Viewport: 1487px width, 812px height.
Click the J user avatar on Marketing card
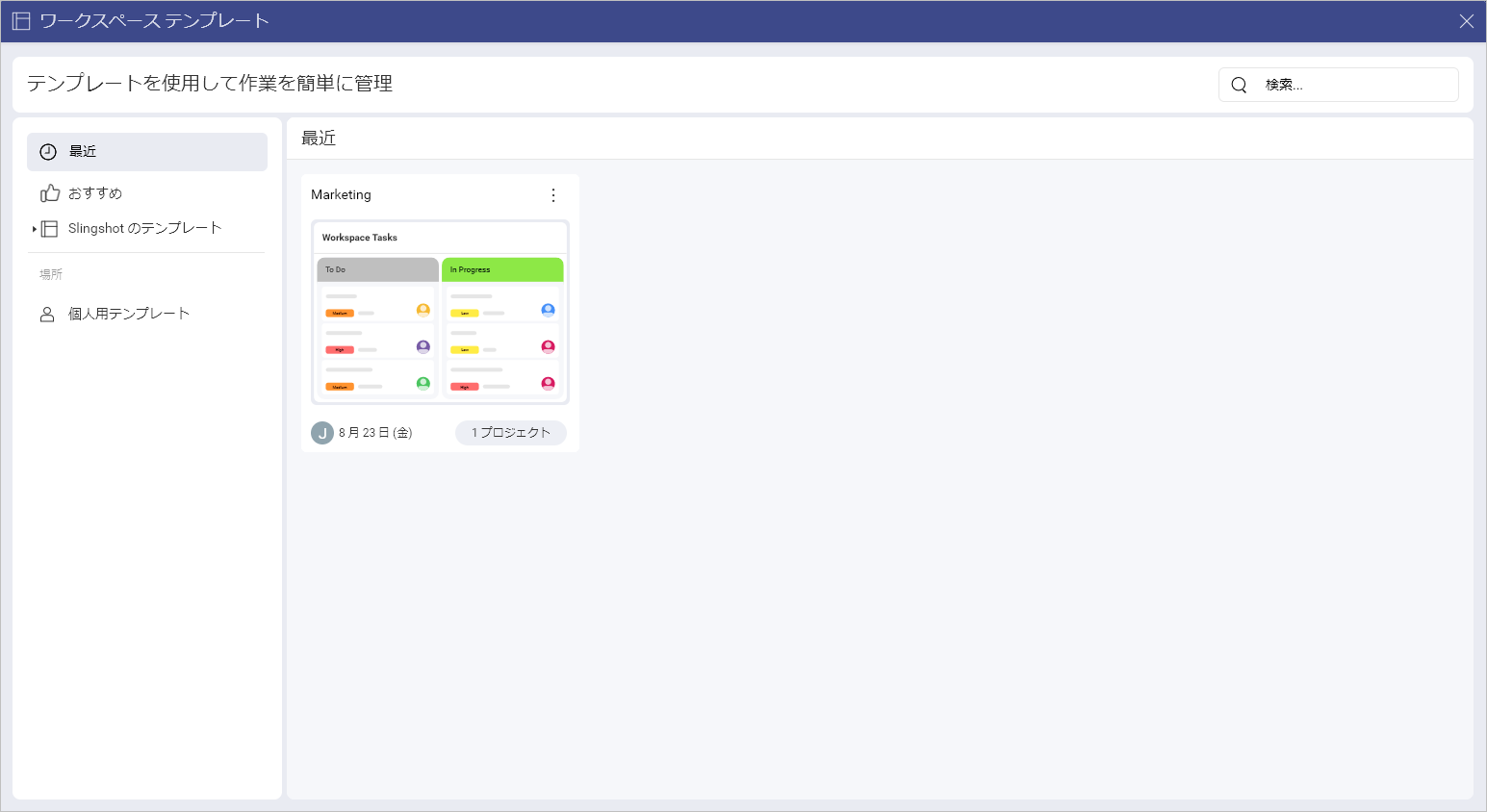(x=322, y=433)
